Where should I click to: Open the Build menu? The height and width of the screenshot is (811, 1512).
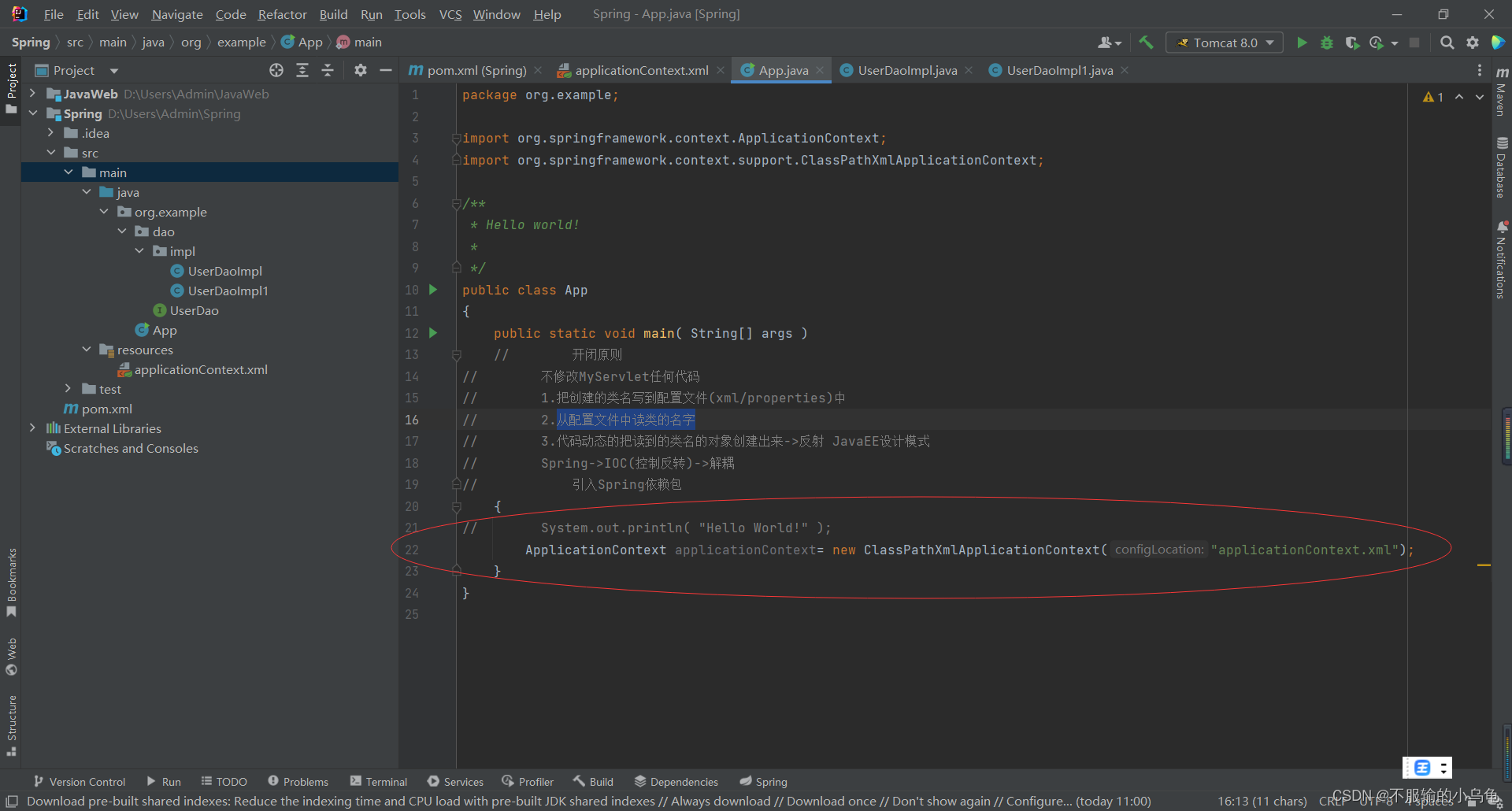[x=333, y=14]
